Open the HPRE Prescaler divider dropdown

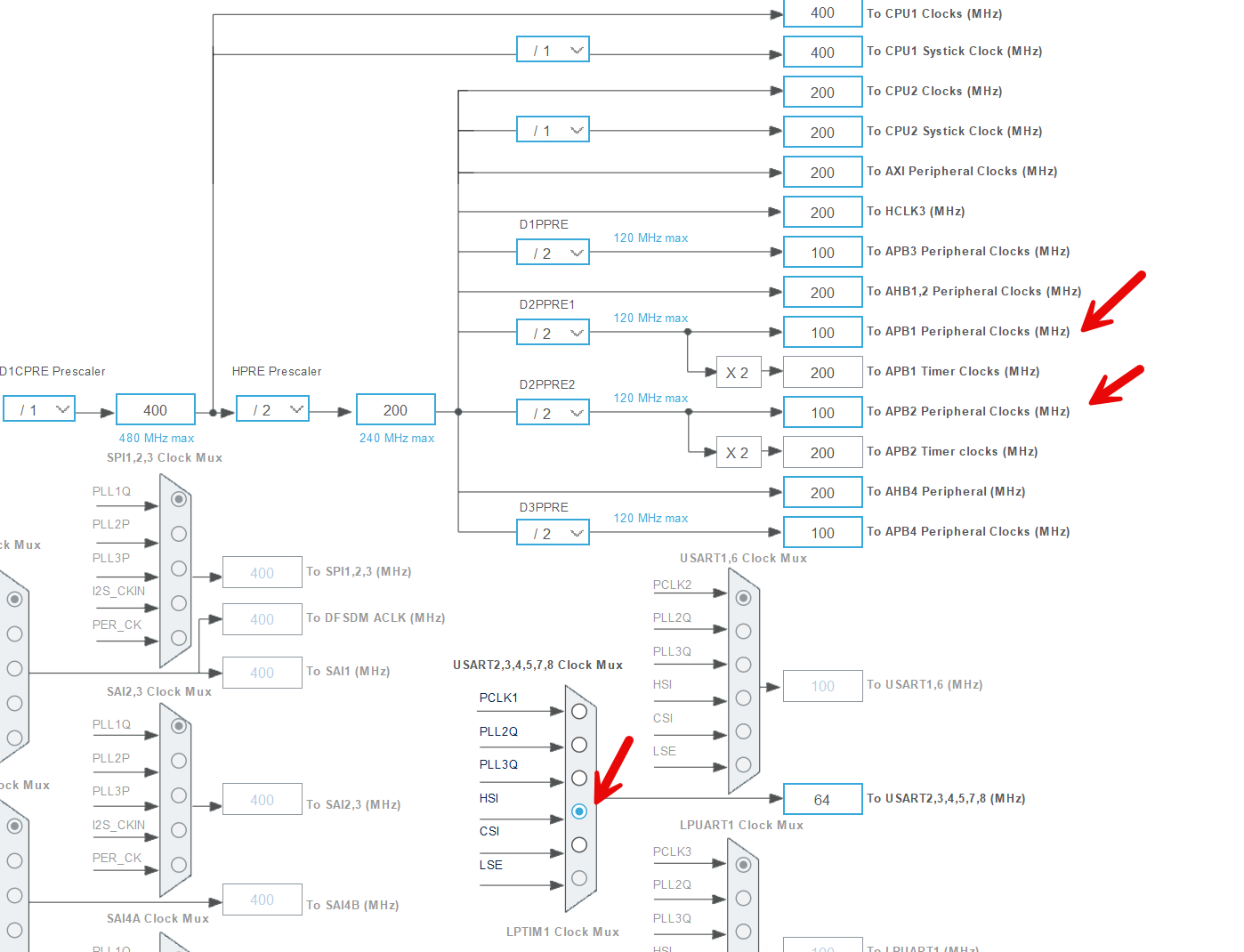(x=272, y=408)
